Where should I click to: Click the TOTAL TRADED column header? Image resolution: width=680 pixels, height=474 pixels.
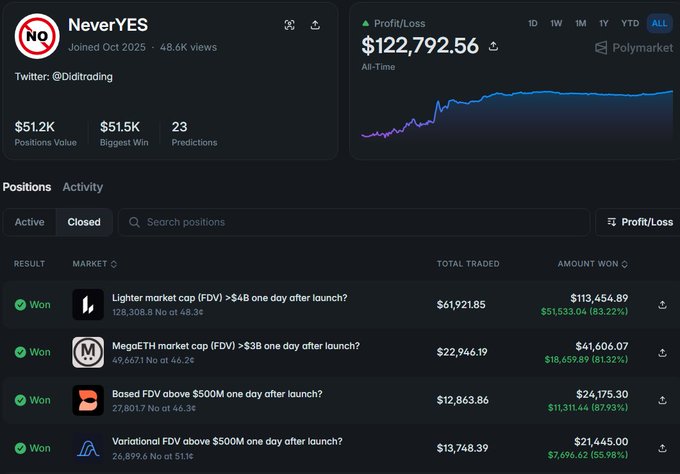pos(468,264)
